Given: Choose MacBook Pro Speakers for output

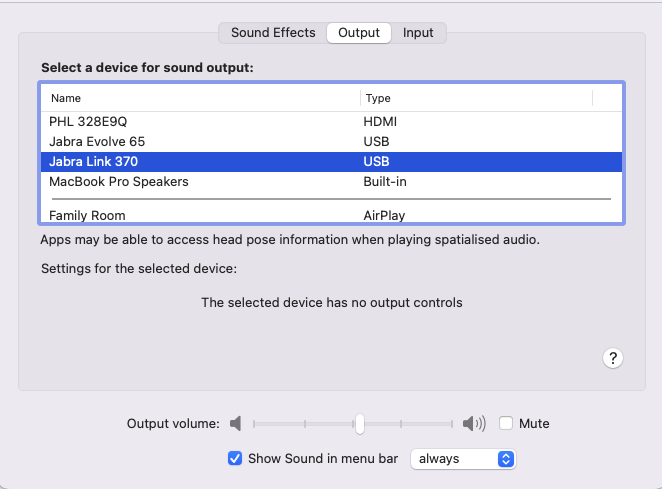Looking at the screenshot, I should coord(331,182).
